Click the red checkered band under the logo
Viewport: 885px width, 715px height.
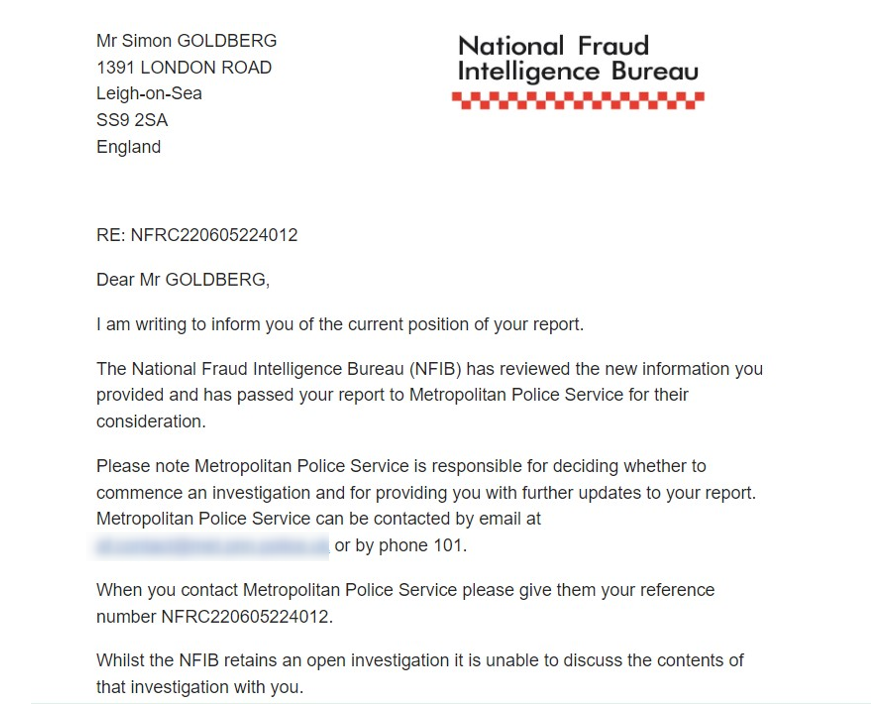(x=577, y=100)
